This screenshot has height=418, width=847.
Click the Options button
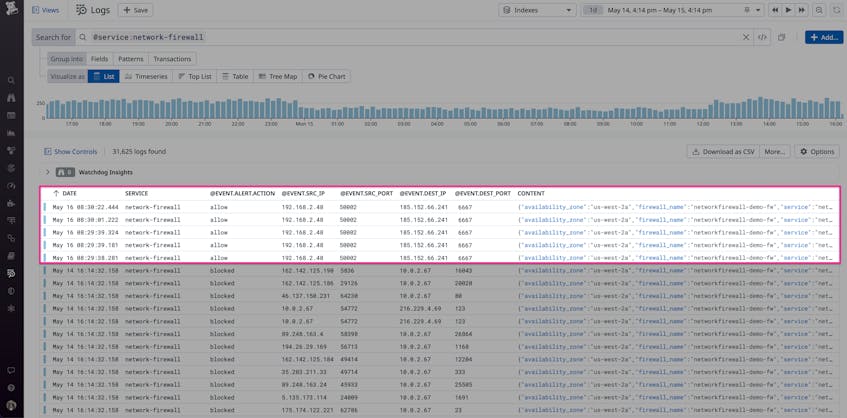pos(817,152)
